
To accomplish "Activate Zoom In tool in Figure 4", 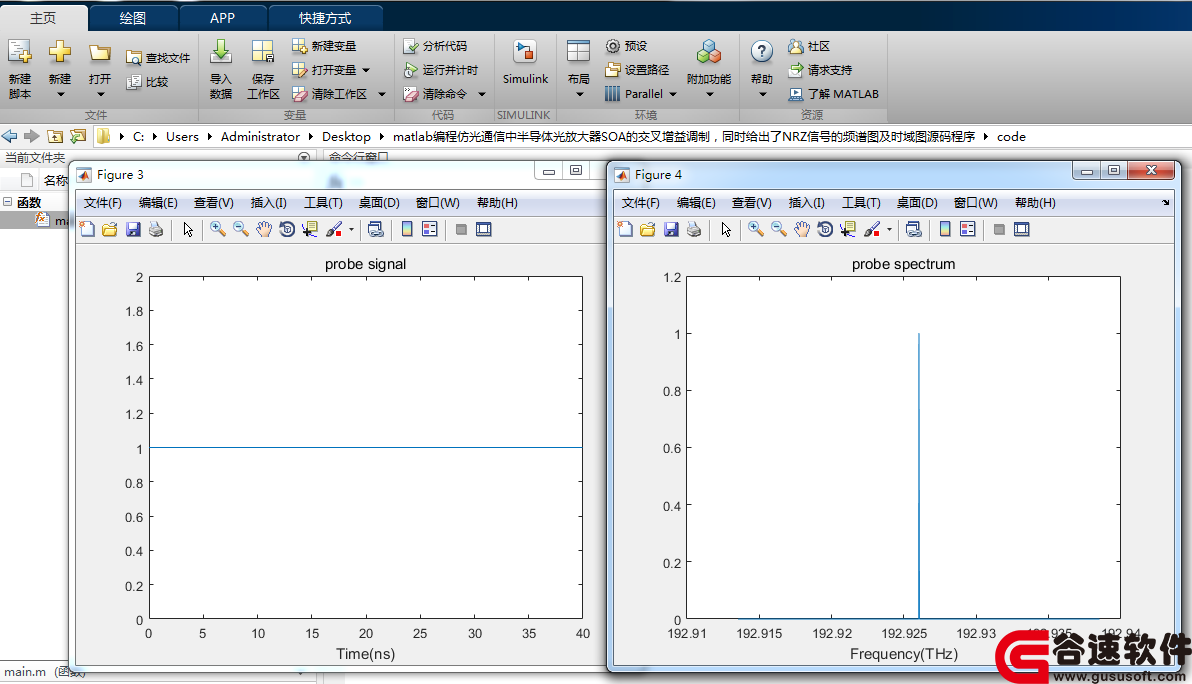I will click(x=755, y=230).
